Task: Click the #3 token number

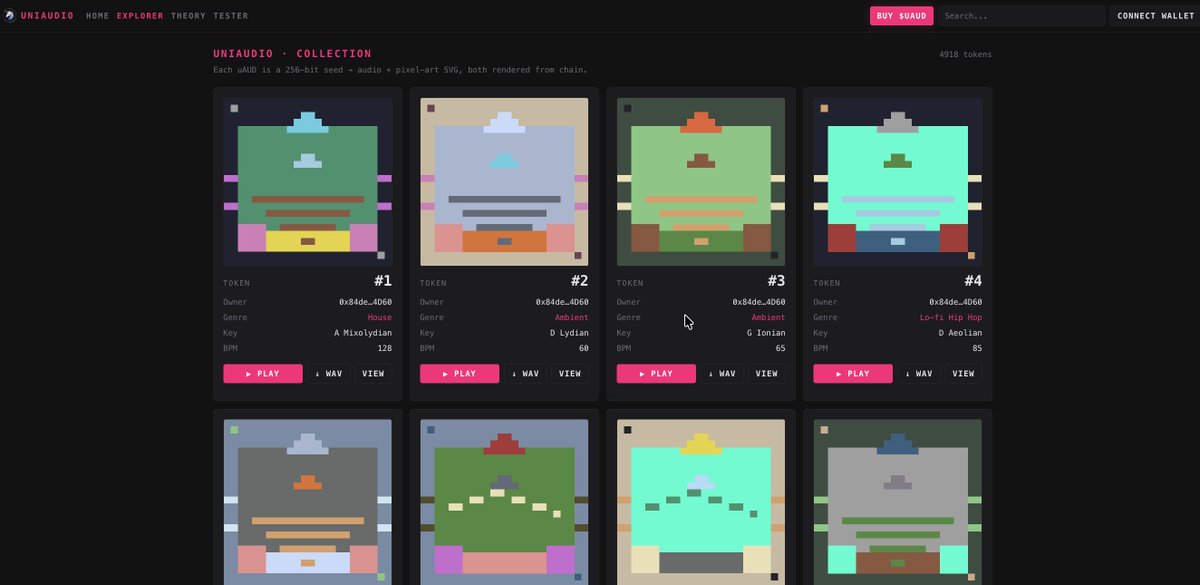Action: point(776,282)
